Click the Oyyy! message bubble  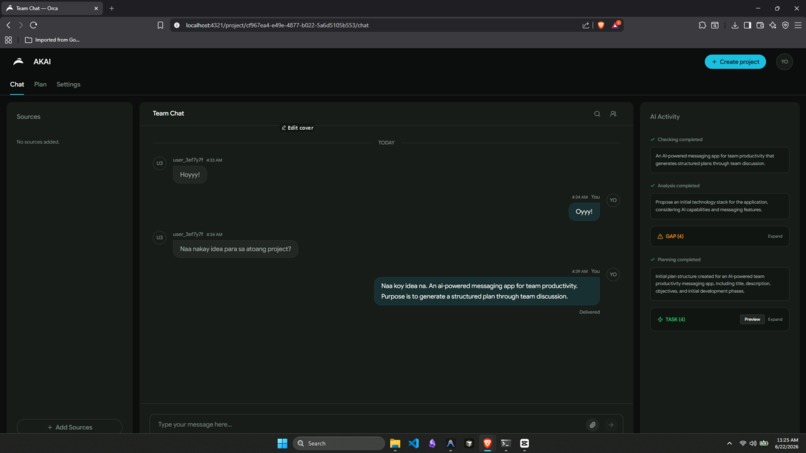583,212
